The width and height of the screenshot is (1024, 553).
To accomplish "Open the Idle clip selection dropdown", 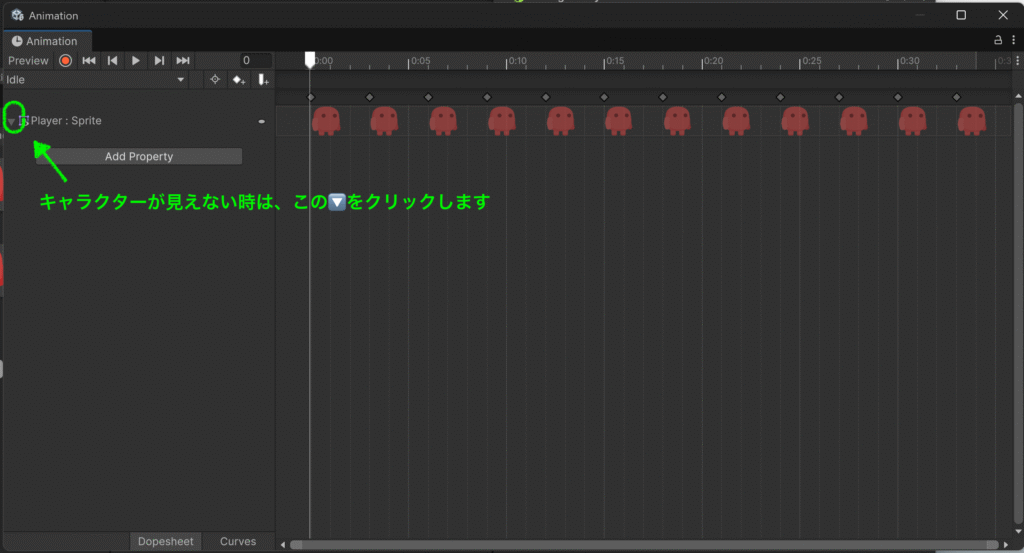I will point(96,80).
